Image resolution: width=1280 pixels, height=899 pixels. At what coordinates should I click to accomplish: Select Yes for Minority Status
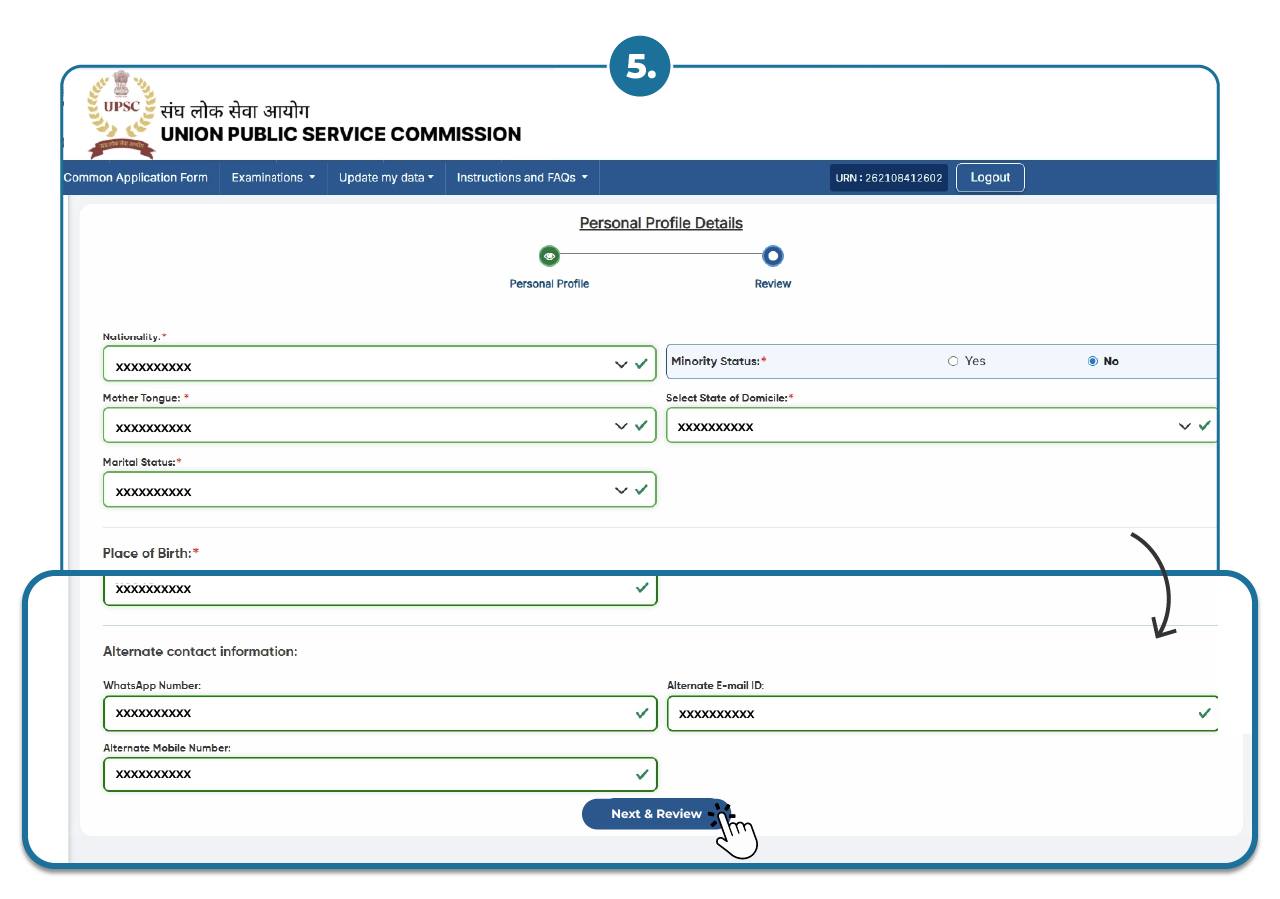[953, 361]
